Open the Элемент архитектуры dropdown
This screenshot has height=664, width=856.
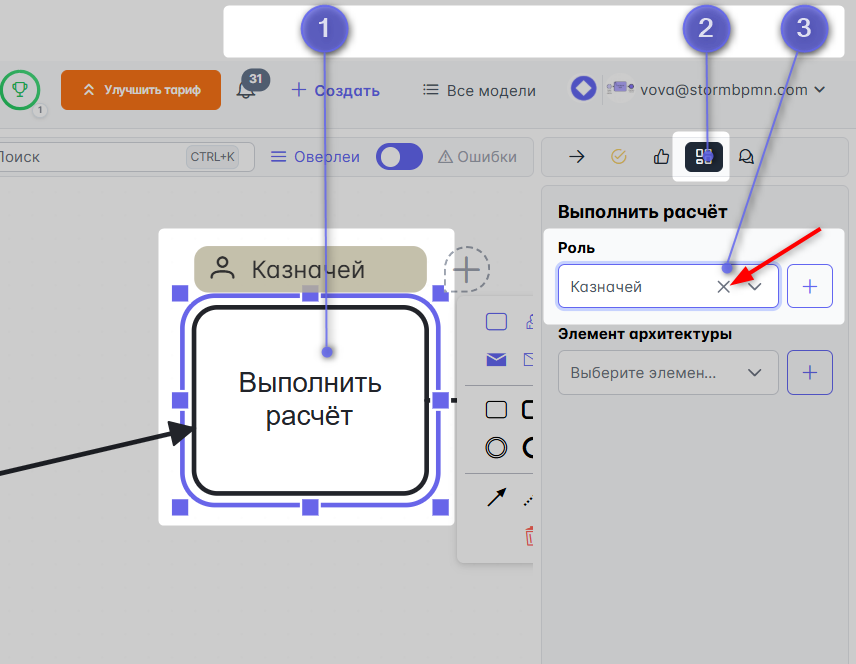tap(667, 373)
